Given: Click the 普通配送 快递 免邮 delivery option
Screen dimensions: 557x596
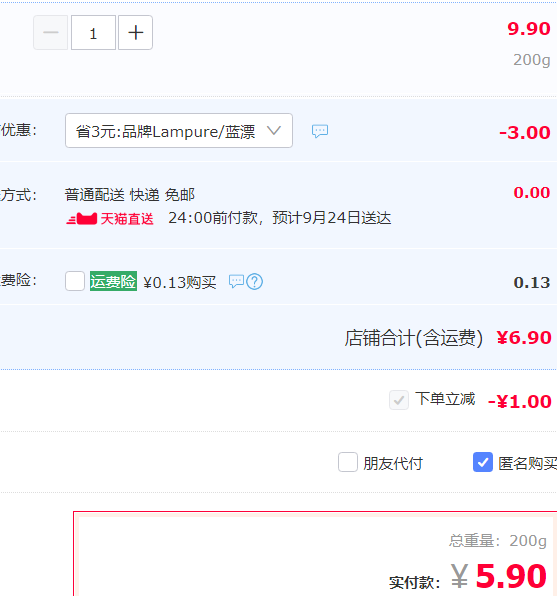Looking at the screenshot, I should click(130, 195).
